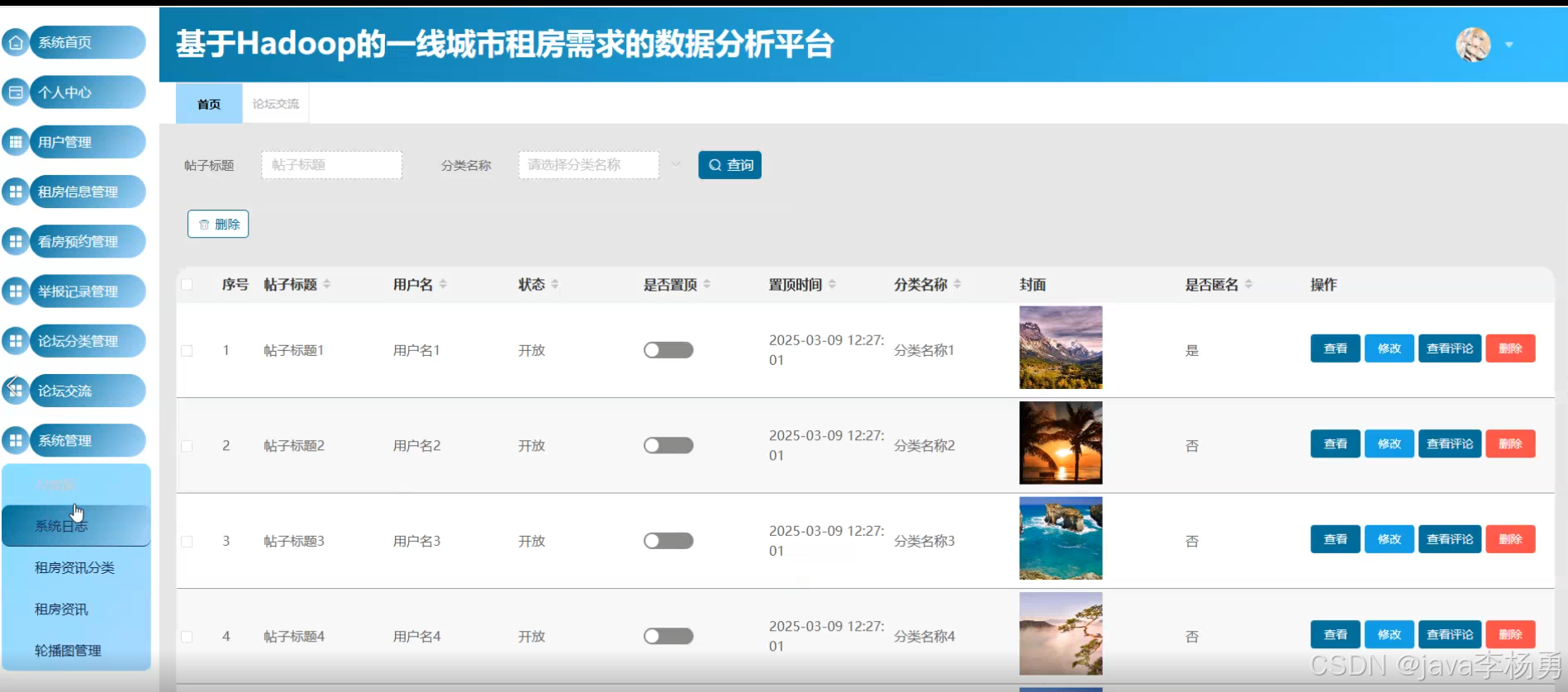Check the row 4 帖子标题4 checkbox
The image size is (1568, 692).
pyautogui.click(x=187, y=637)
